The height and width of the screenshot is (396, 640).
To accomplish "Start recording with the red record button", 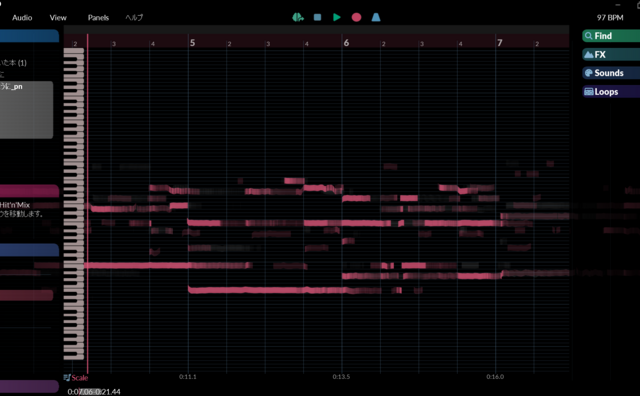I will tap(356, 17).
